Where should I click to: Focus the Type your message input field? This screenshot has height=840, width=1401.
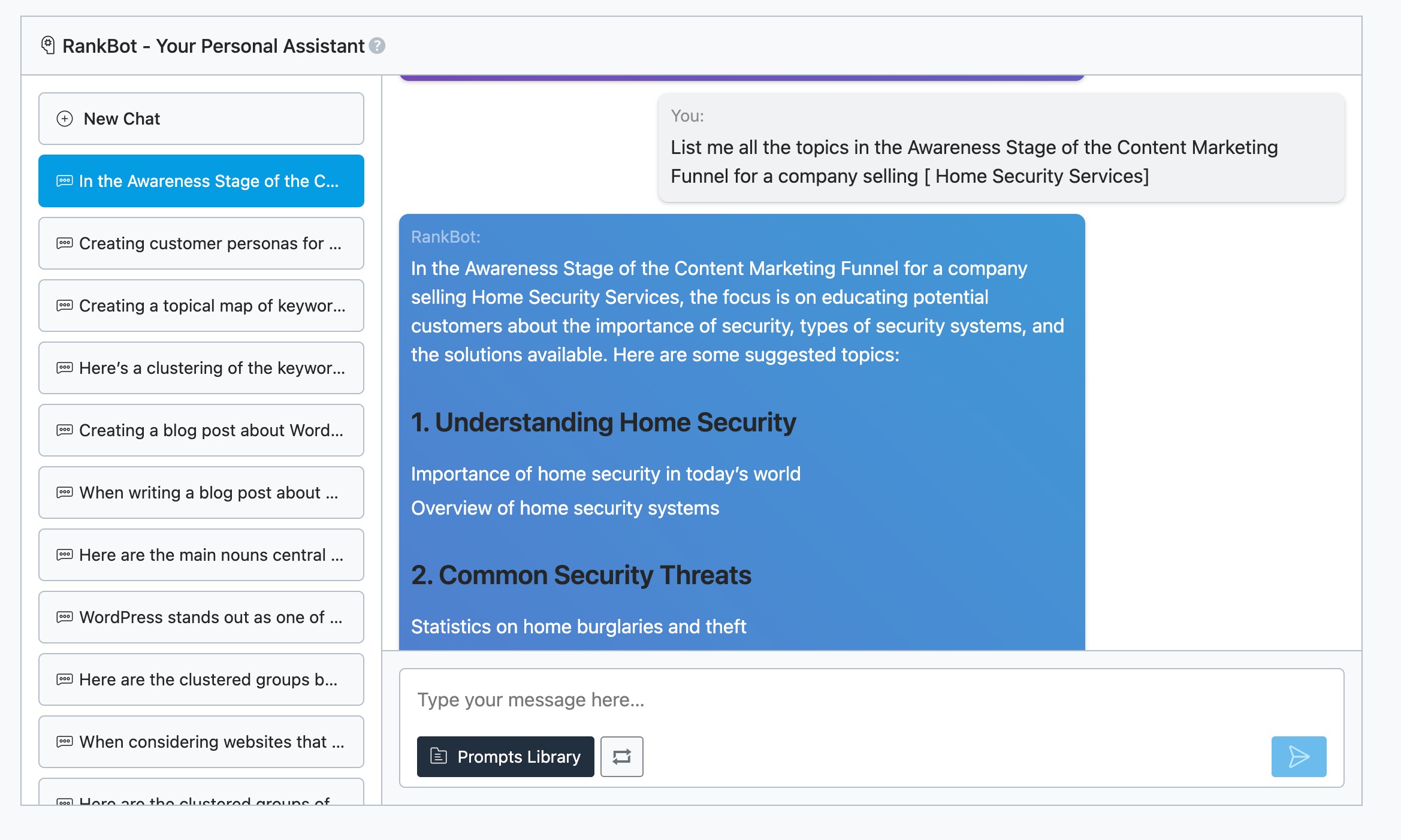(839, 700)
